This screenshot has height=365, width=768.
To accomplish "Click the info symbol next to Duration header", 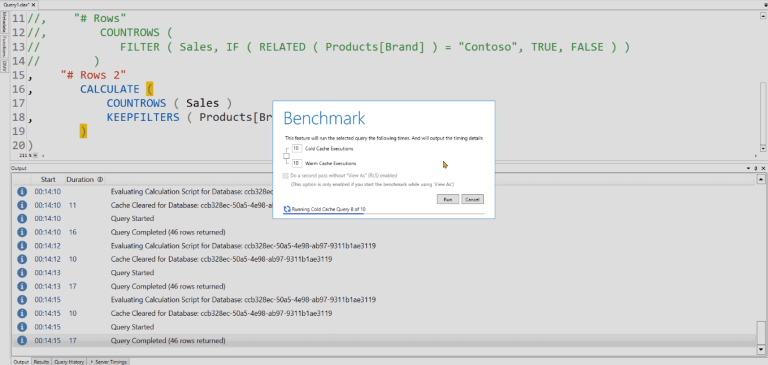I will pyautogui.click(x=100, y=179).
